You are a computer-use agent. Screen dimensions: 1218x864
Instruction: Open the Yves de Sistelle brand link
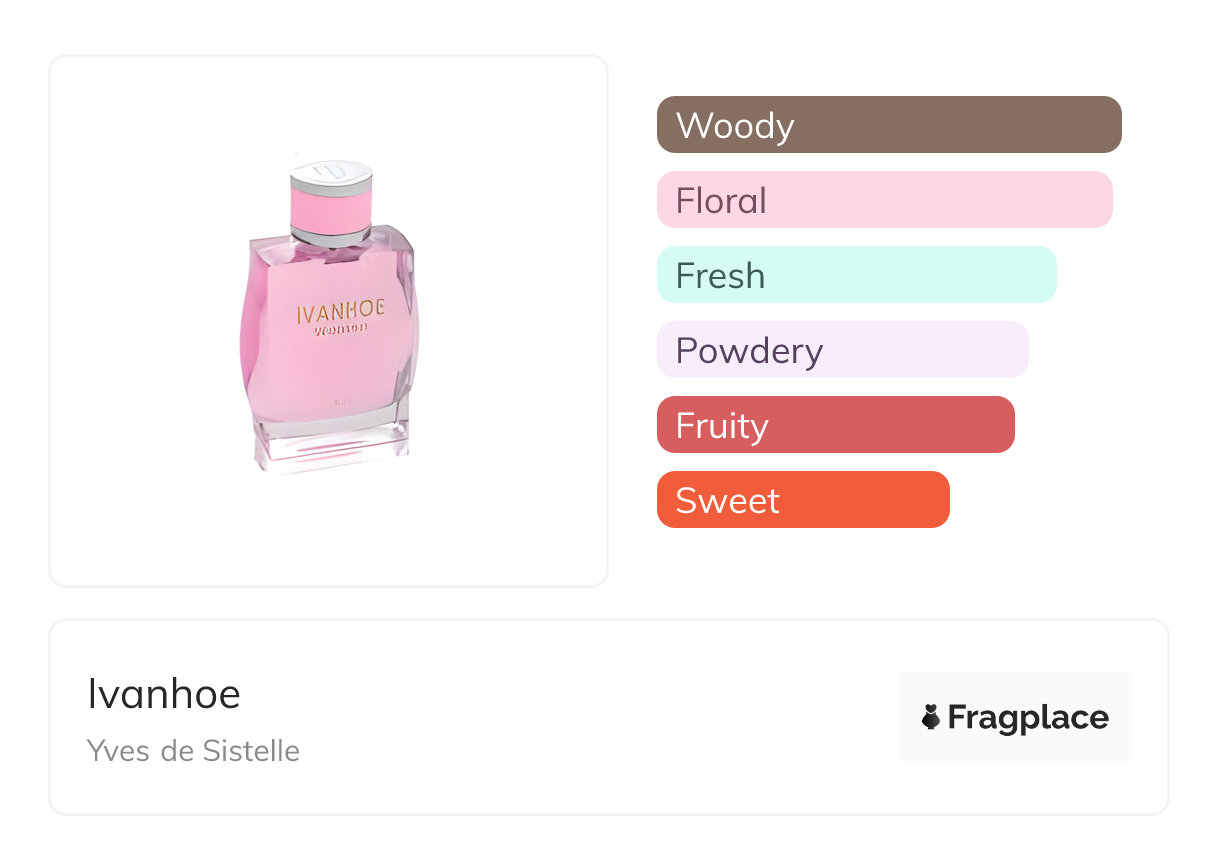click(193, 751)
